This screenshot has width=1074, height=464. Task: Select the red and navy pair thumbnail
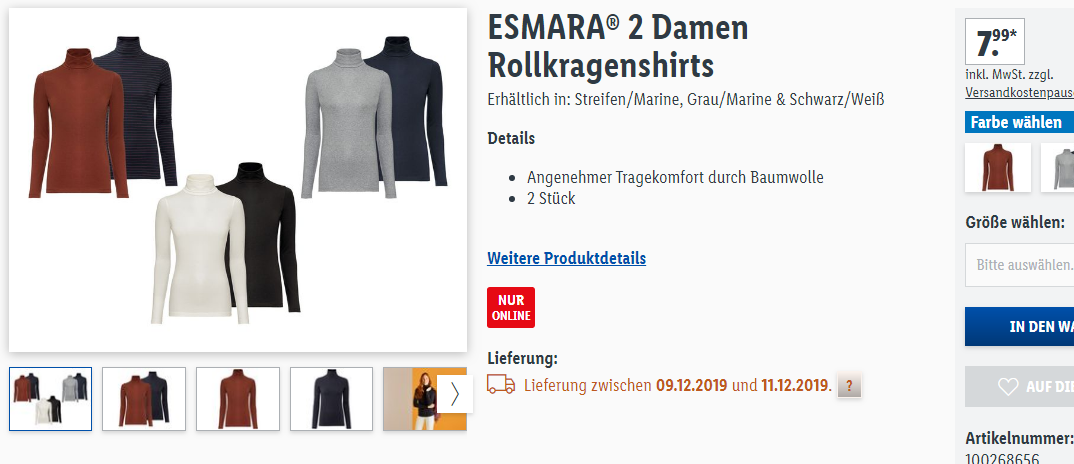[144, 399]
